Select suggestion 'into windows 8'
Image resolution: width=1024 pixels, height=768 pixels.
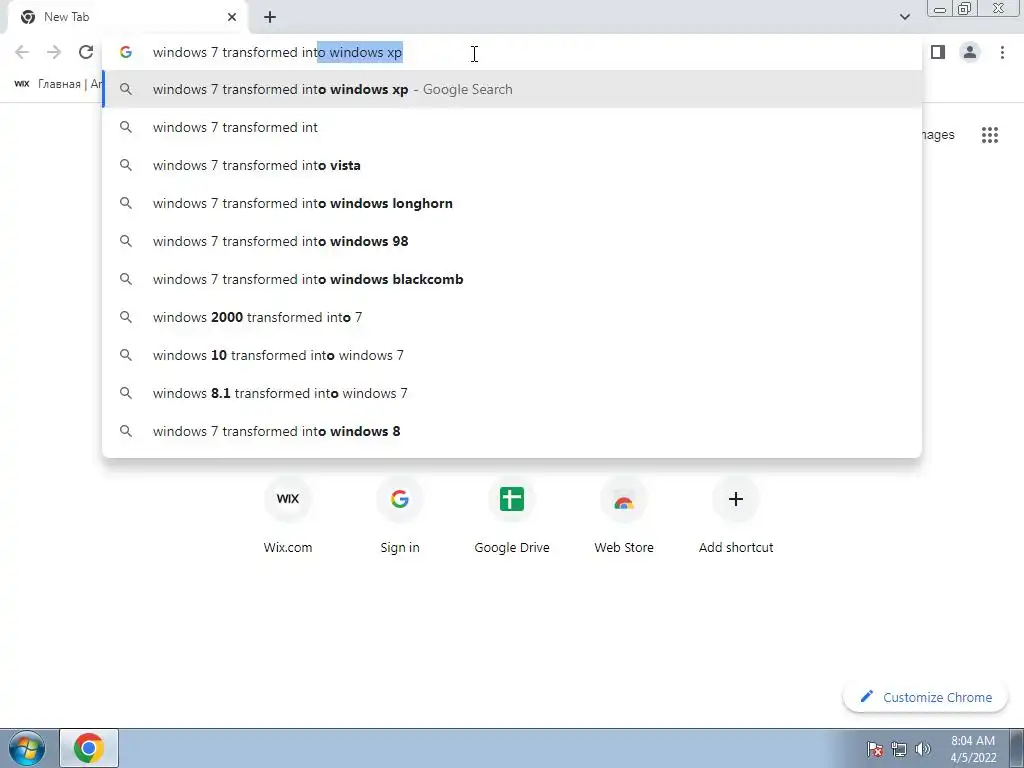[x=512, y=431]
